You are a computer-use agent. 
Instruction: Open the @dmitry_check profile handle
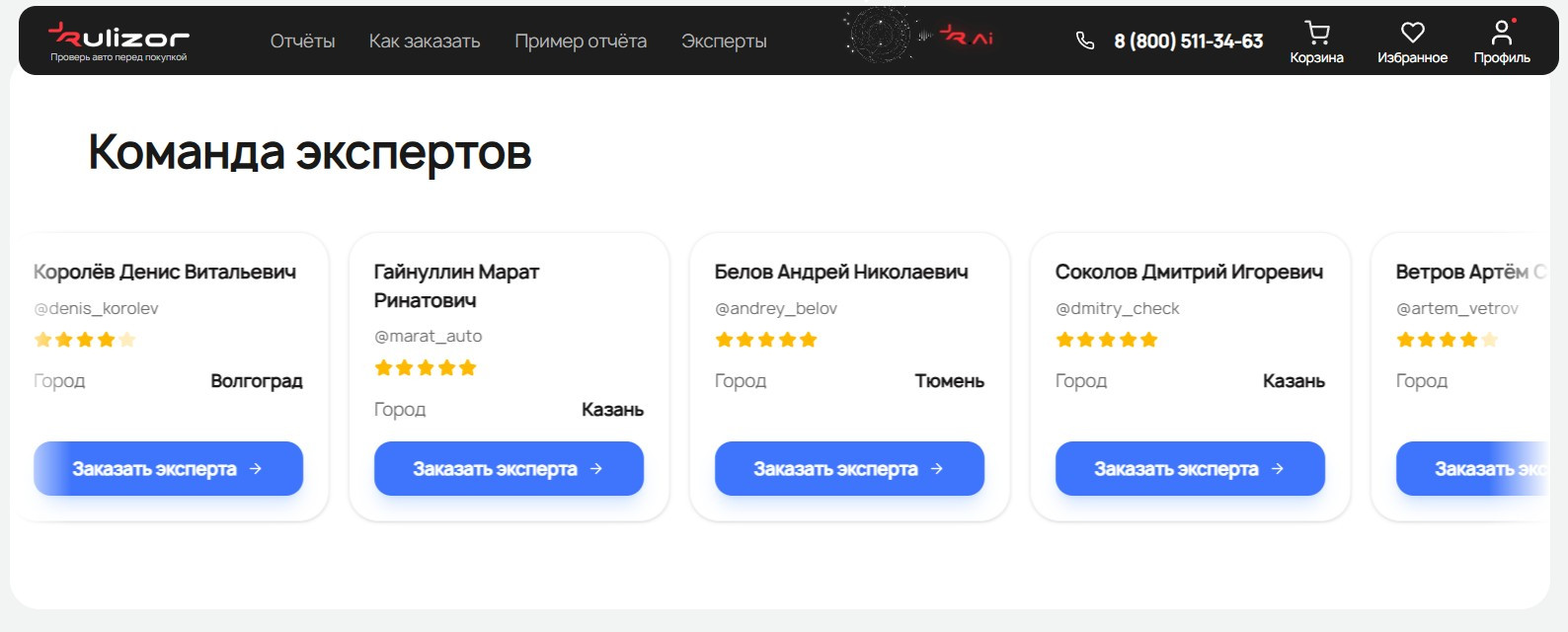coord(1118,308)
